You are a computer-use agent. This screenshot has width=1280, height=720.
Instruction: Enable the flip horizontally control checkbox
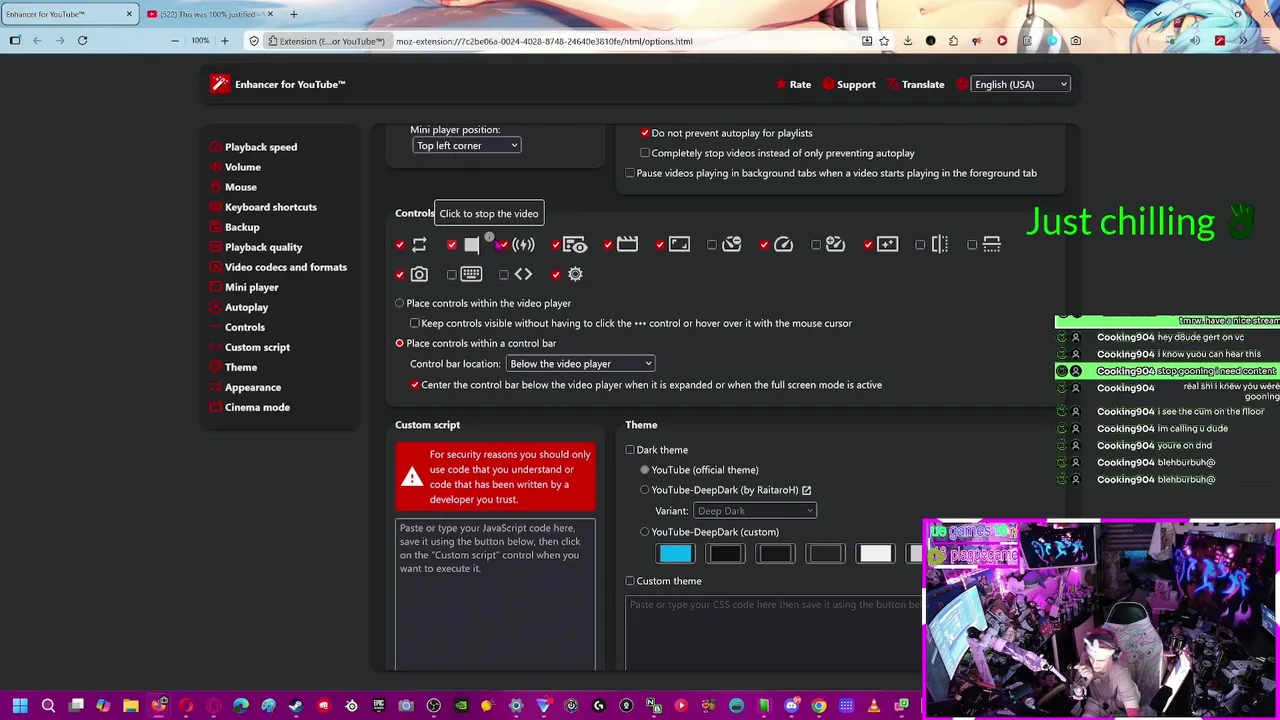pos(920,245)
